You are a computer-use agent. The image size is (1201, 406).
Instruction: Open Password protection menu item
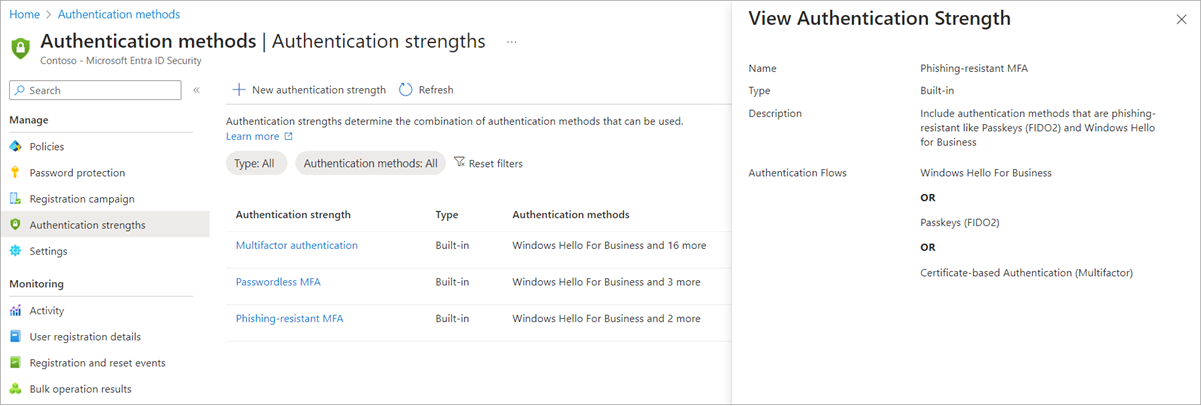coord(77,172)
